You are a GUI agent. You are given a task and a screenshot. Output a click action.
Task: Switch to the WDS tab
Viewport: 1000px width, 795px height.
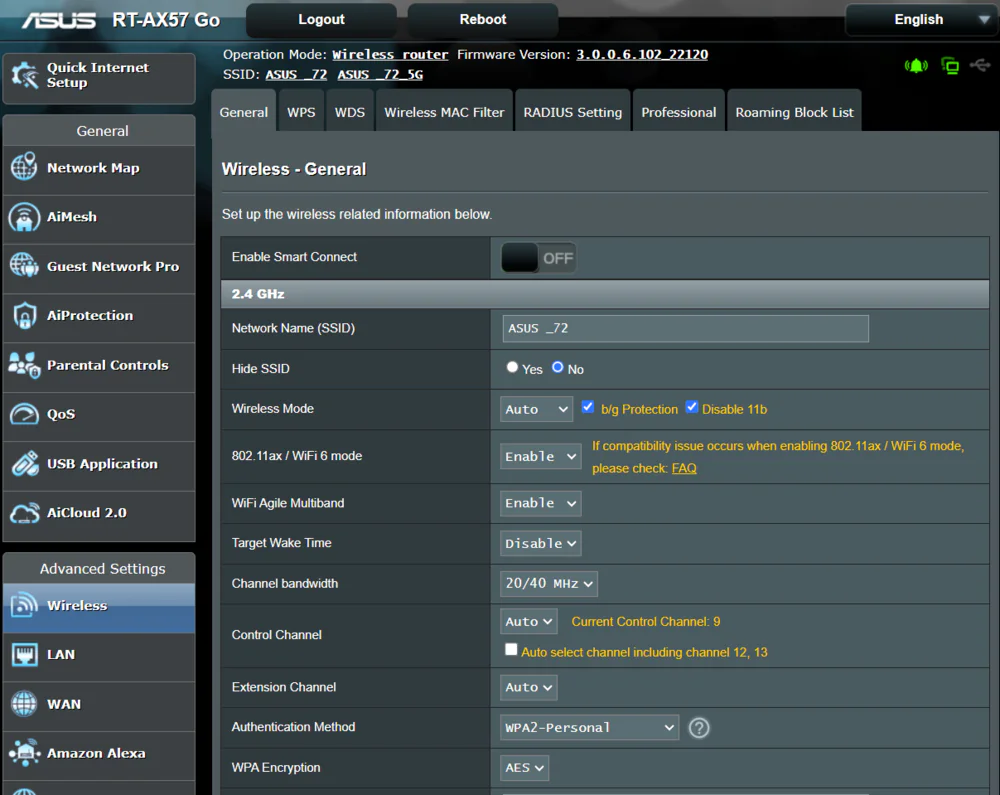pos(349,112)
